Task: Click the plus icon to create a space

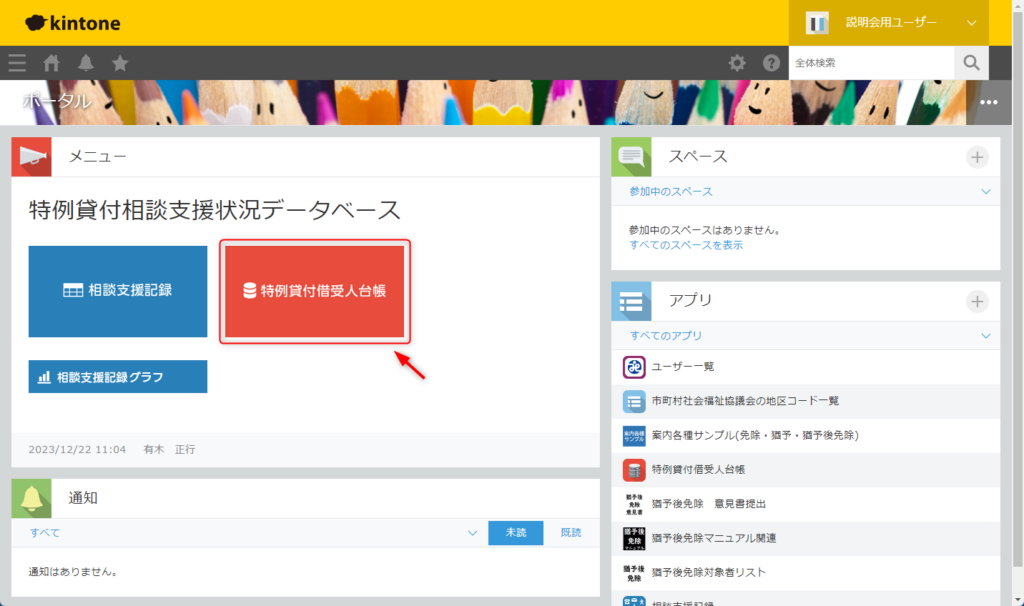Action: (x=977, y=157)
